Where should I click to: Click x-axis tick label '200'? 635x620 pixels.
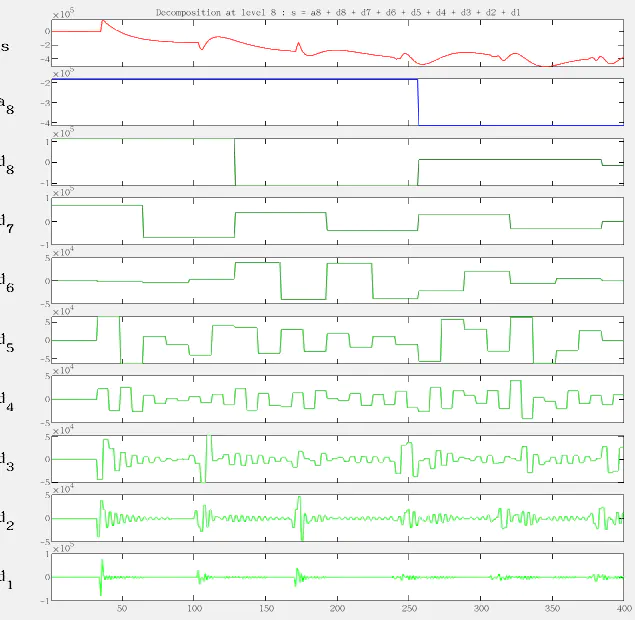pyautogui.click(x=337, y=608)
